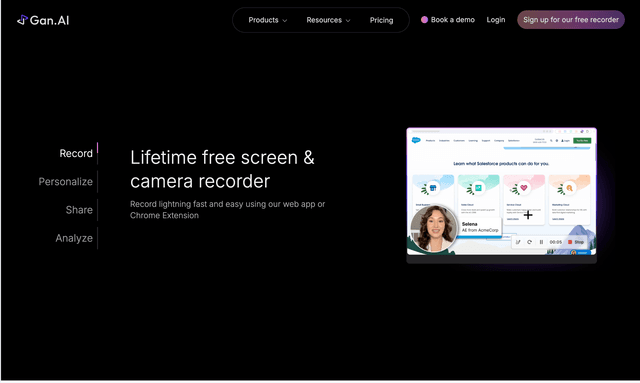Click the pause icon in recorder toolbar

[541, 242]
